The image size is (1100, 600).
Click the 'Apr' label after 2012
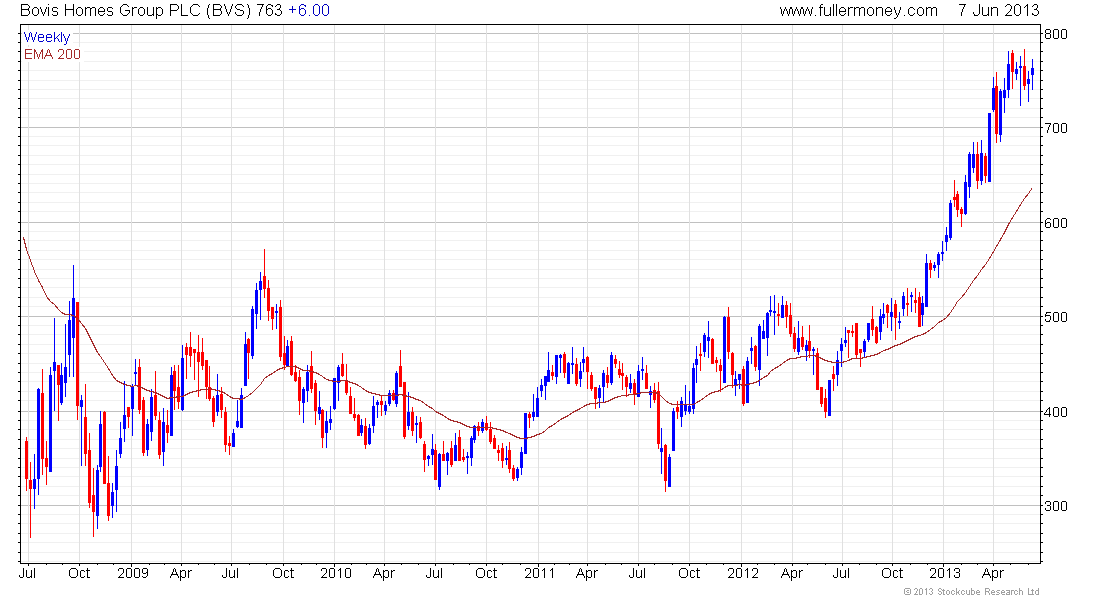pyautogui.click(x=791, y=573)
